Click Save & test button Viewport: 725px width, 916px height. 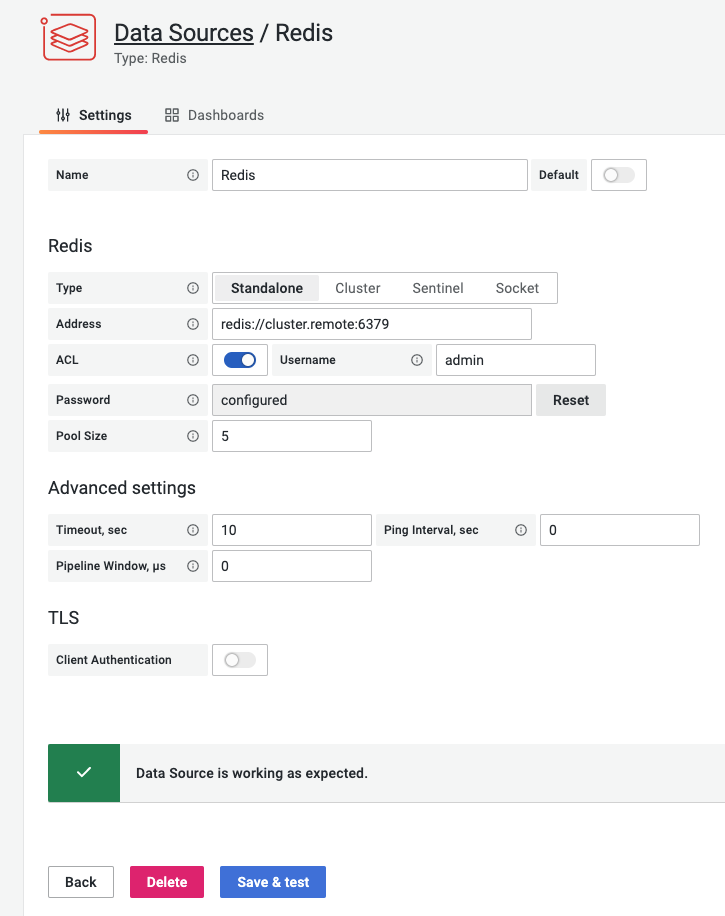click(273, 882)
